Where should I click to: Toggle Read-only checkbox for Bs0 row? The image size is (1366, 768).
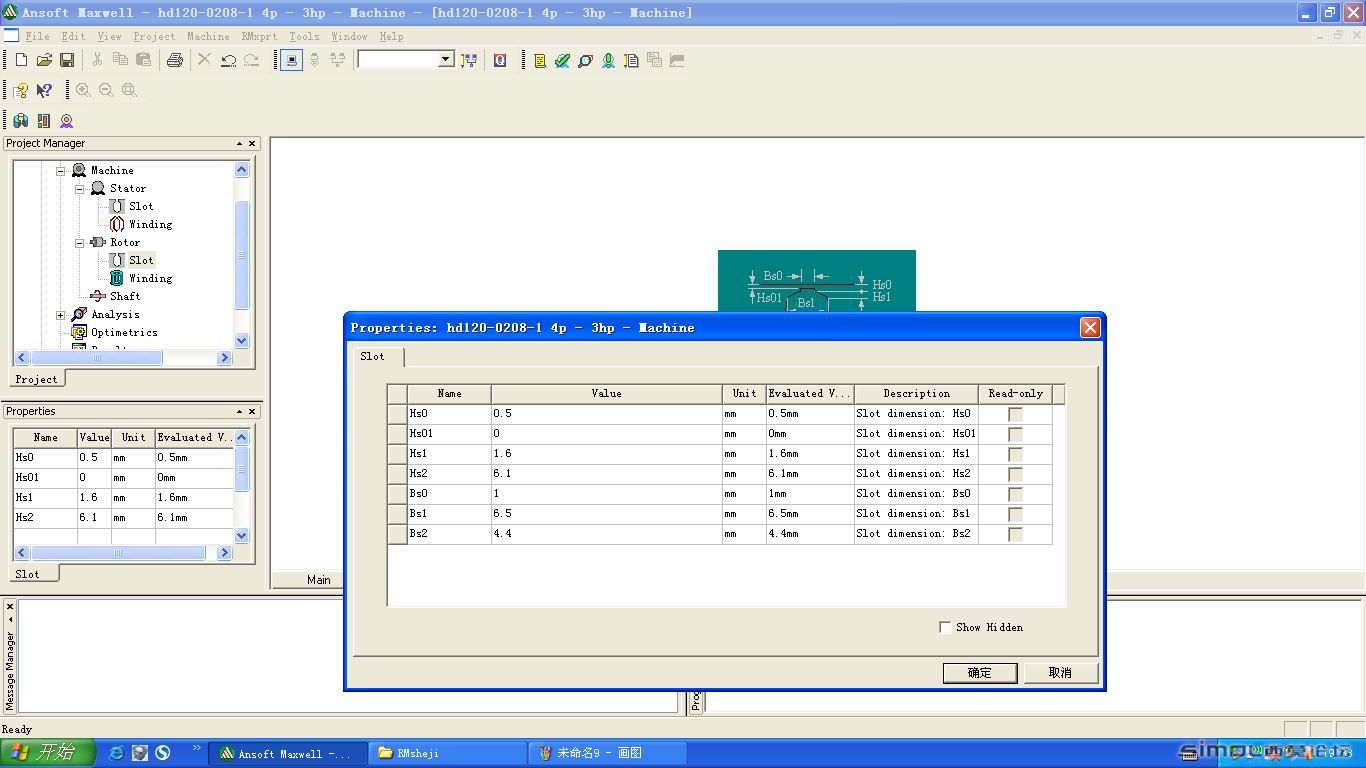point(1015,494)
